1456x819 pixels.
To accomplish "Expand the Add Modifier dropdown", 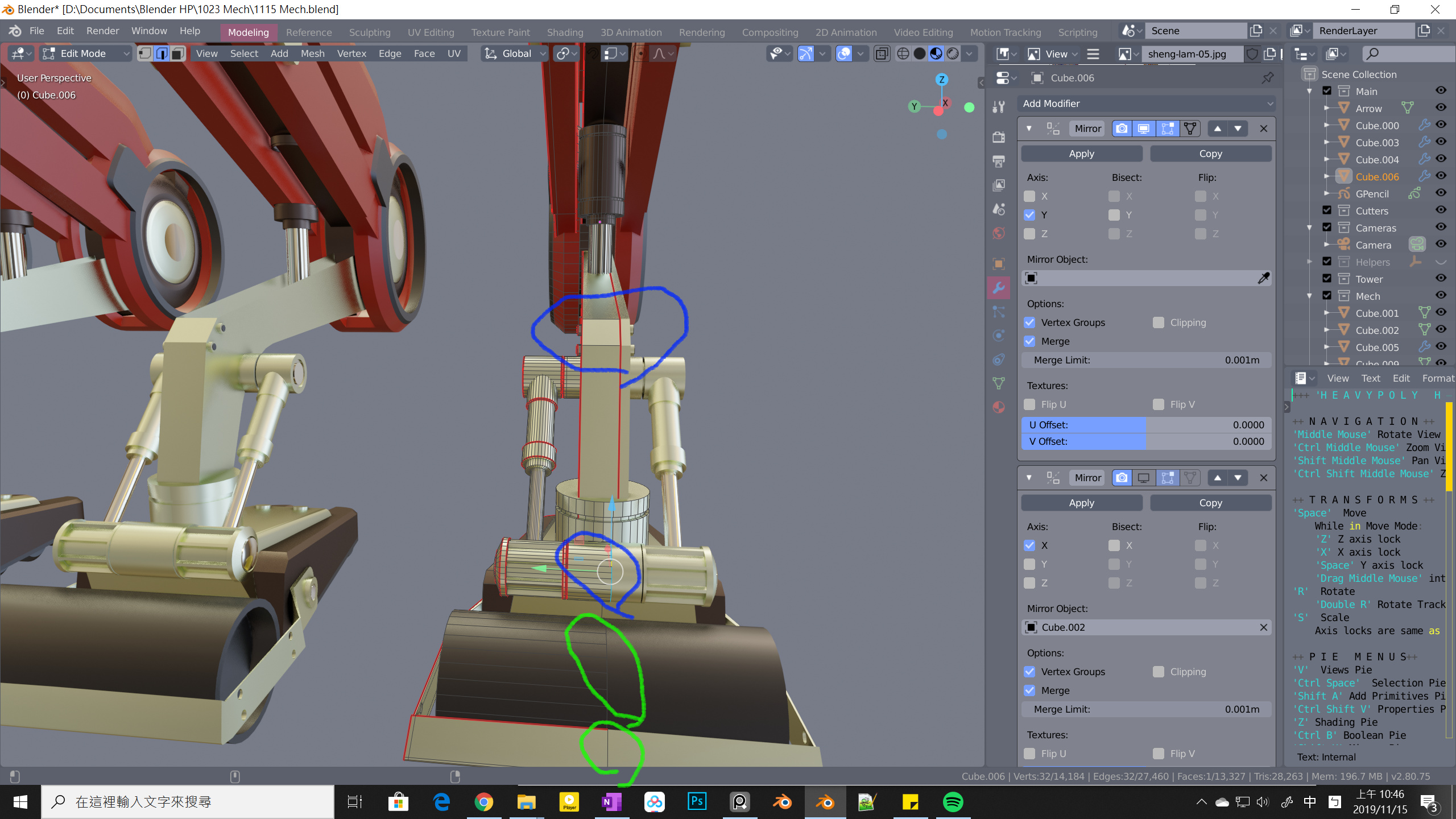I will [x=1145, y=104].
